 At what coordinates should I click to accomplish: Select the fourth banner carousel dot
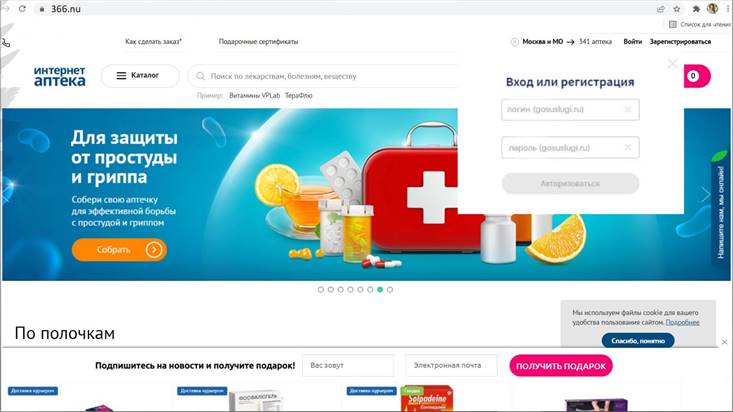click(x=350, y=289)
